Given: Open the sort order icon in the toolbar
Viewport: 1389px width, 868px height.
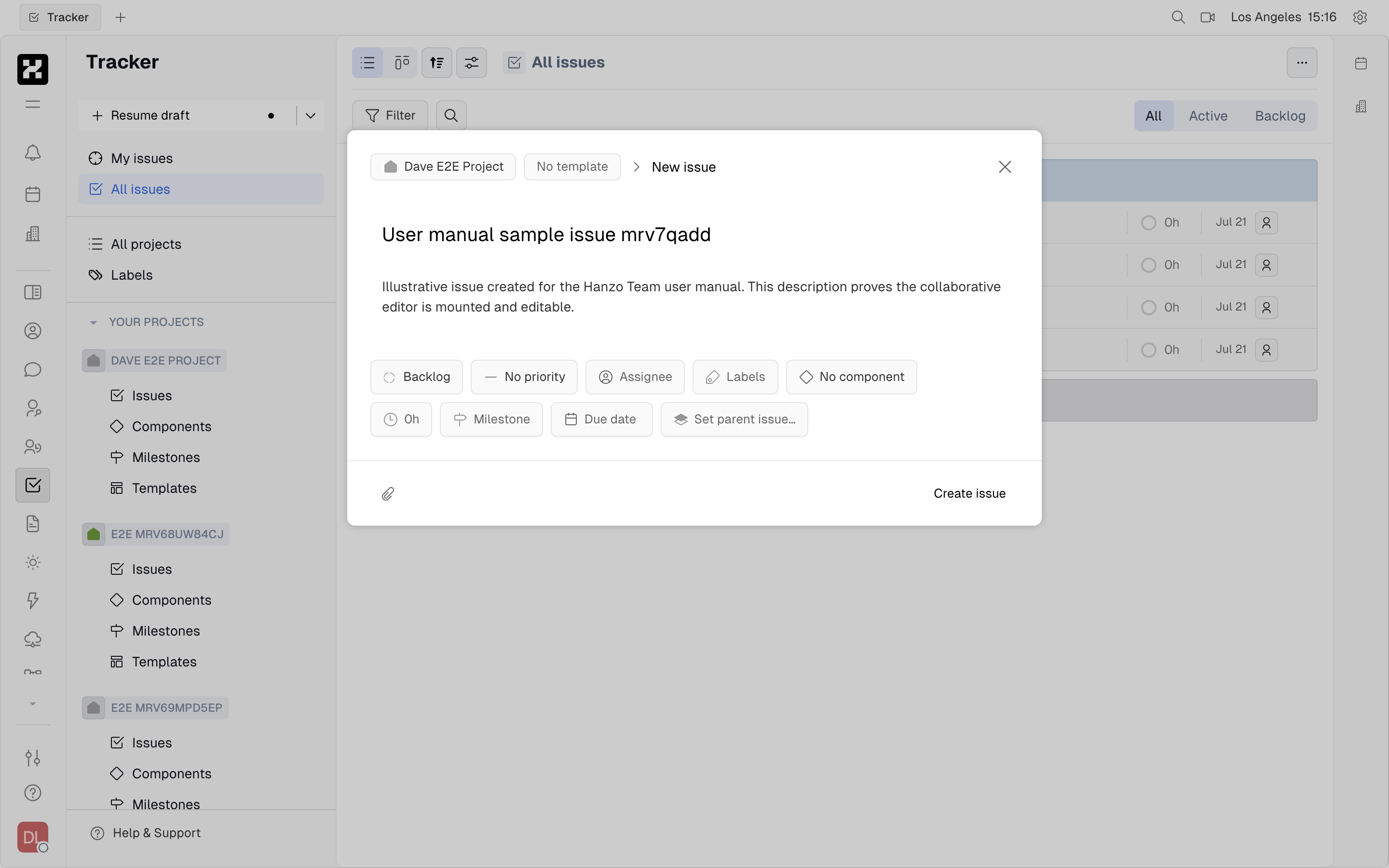Looking at the screenshot, I should (437, 63).
